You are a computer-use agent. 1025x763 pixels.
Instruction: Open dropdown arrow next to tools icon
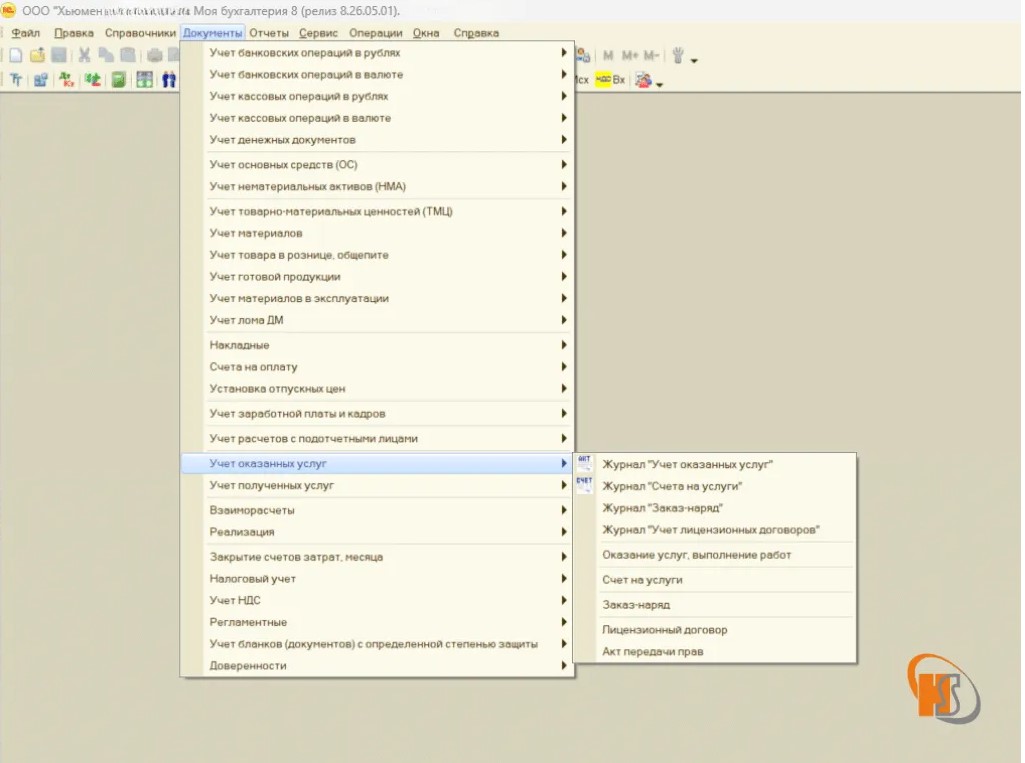point(694,60)
